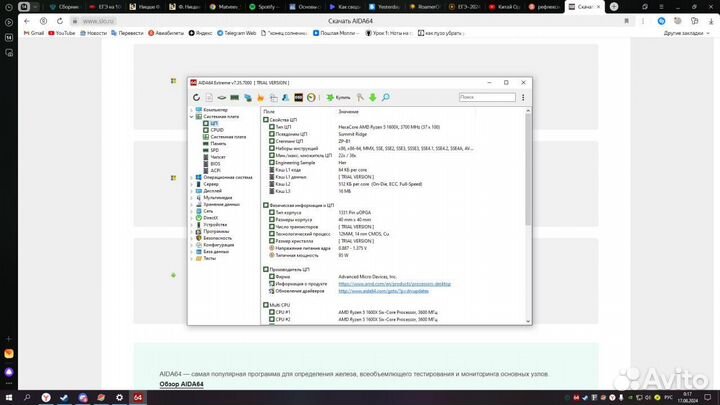Click the AIDA64 list vertical scrollbar
The height and width of the screenshot is (405, 720).
tap(528, 169)
